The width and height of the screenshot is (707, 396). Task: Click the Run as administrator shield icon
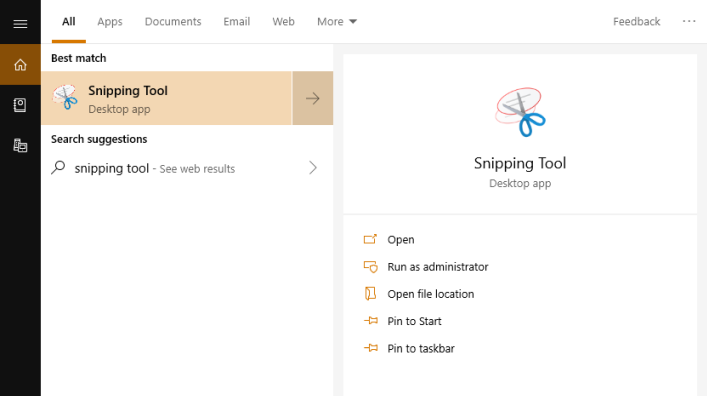point(370,267)
